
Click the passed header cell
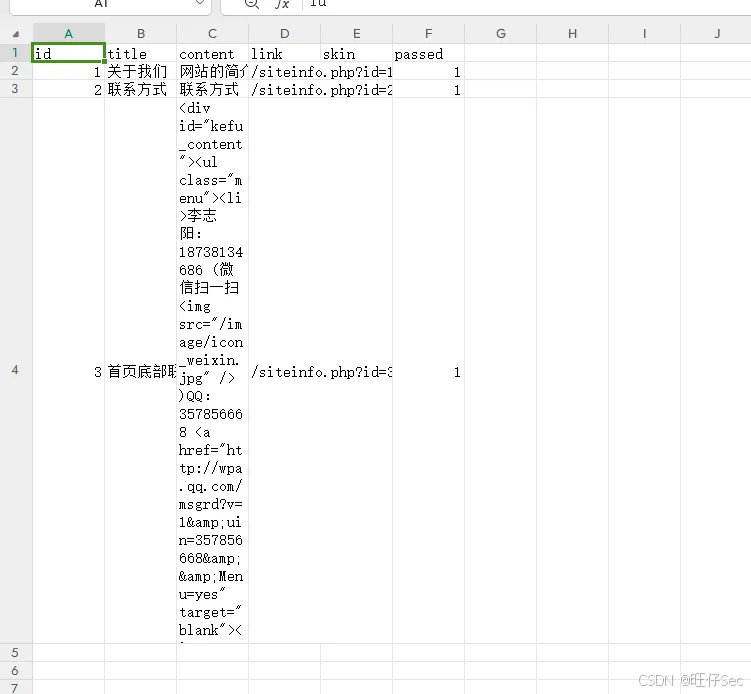[x=428, y=53]
